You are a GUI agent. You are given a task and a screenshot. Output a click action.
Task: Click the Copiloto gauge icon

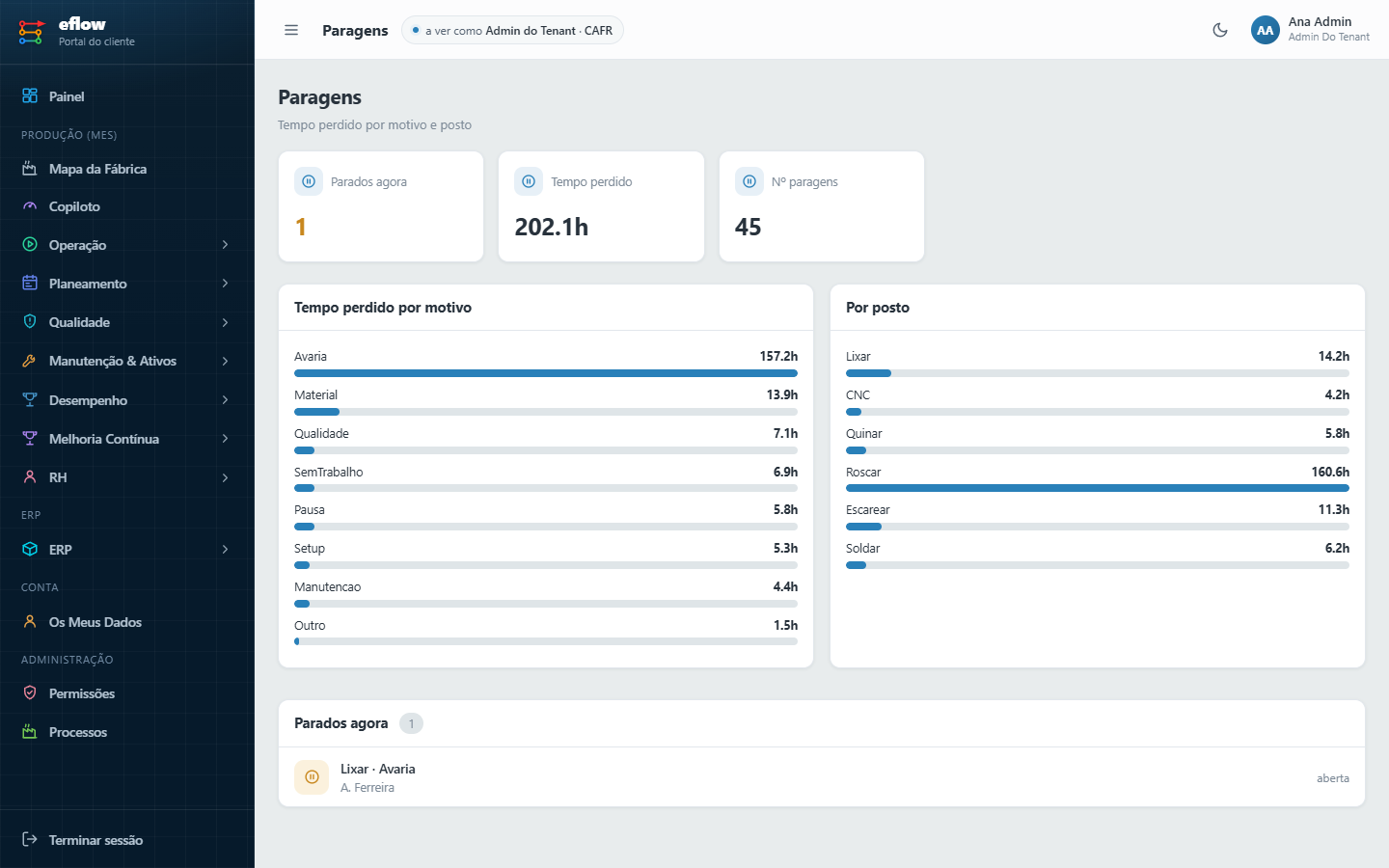pyautogui.click(x=30, y=206)
